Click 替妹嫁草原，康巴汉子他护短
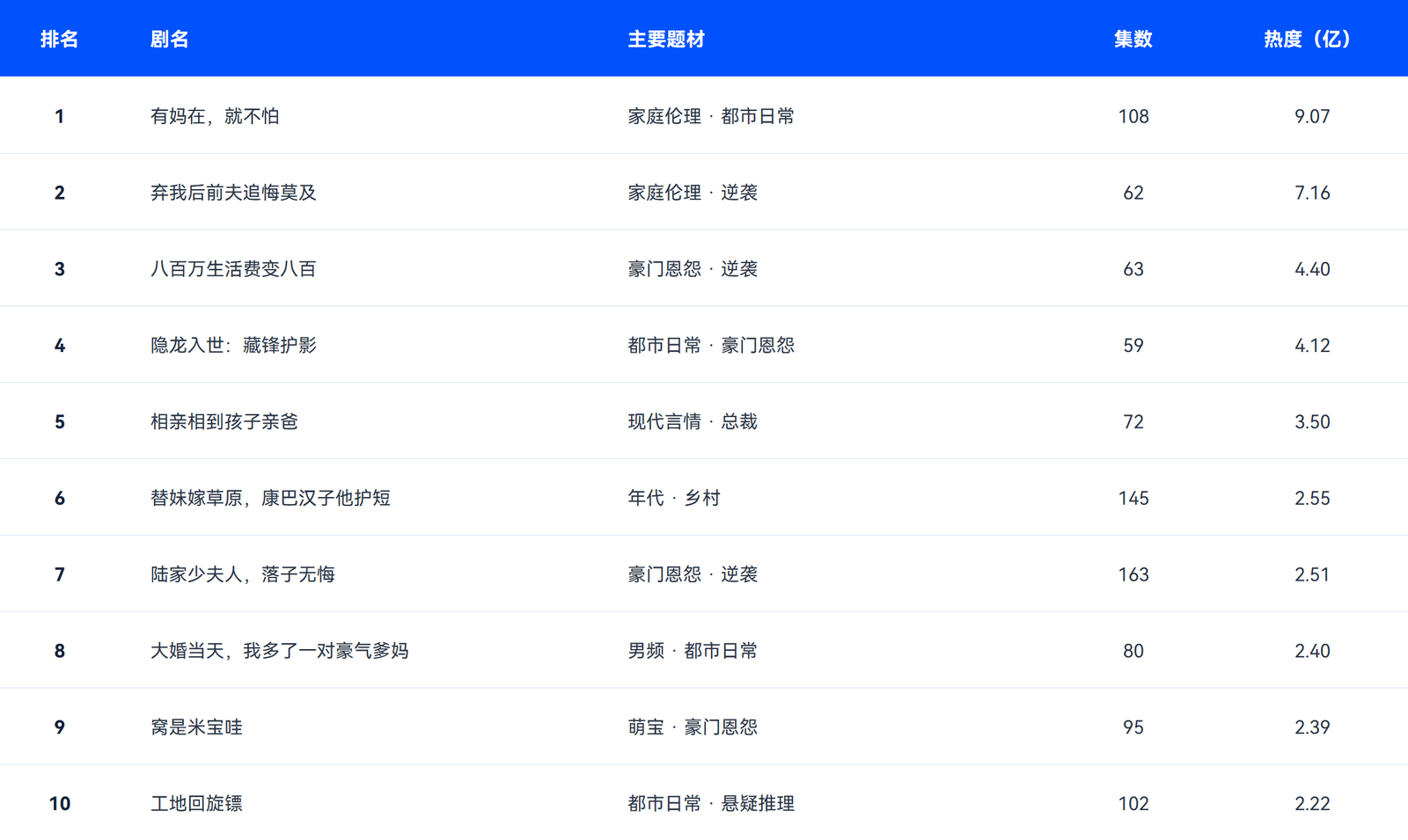1408x840 pixels. (270, 499)
